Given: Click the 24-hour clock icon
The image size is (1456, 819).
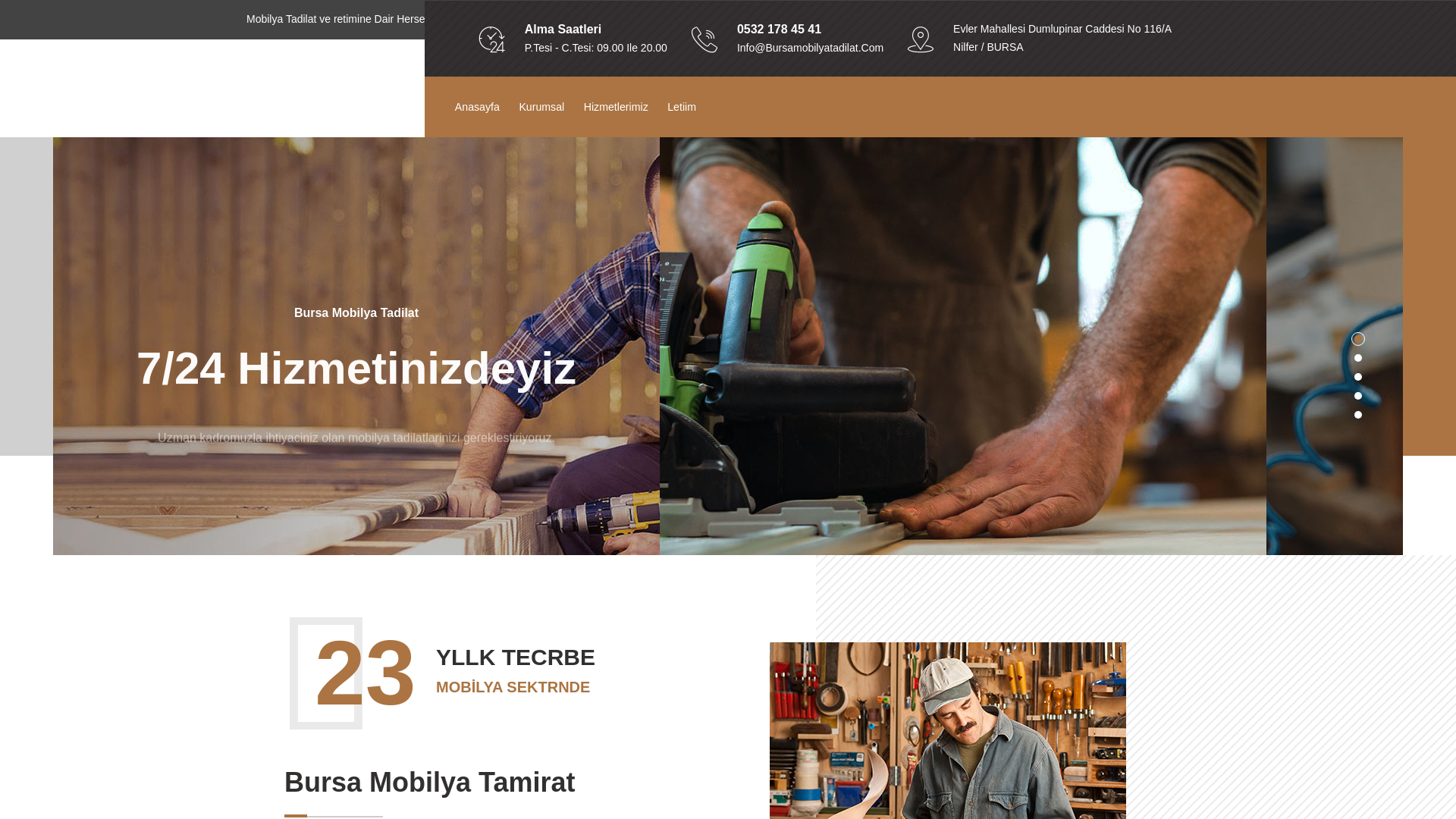Looking at the screenshot, I should [492, 39].
